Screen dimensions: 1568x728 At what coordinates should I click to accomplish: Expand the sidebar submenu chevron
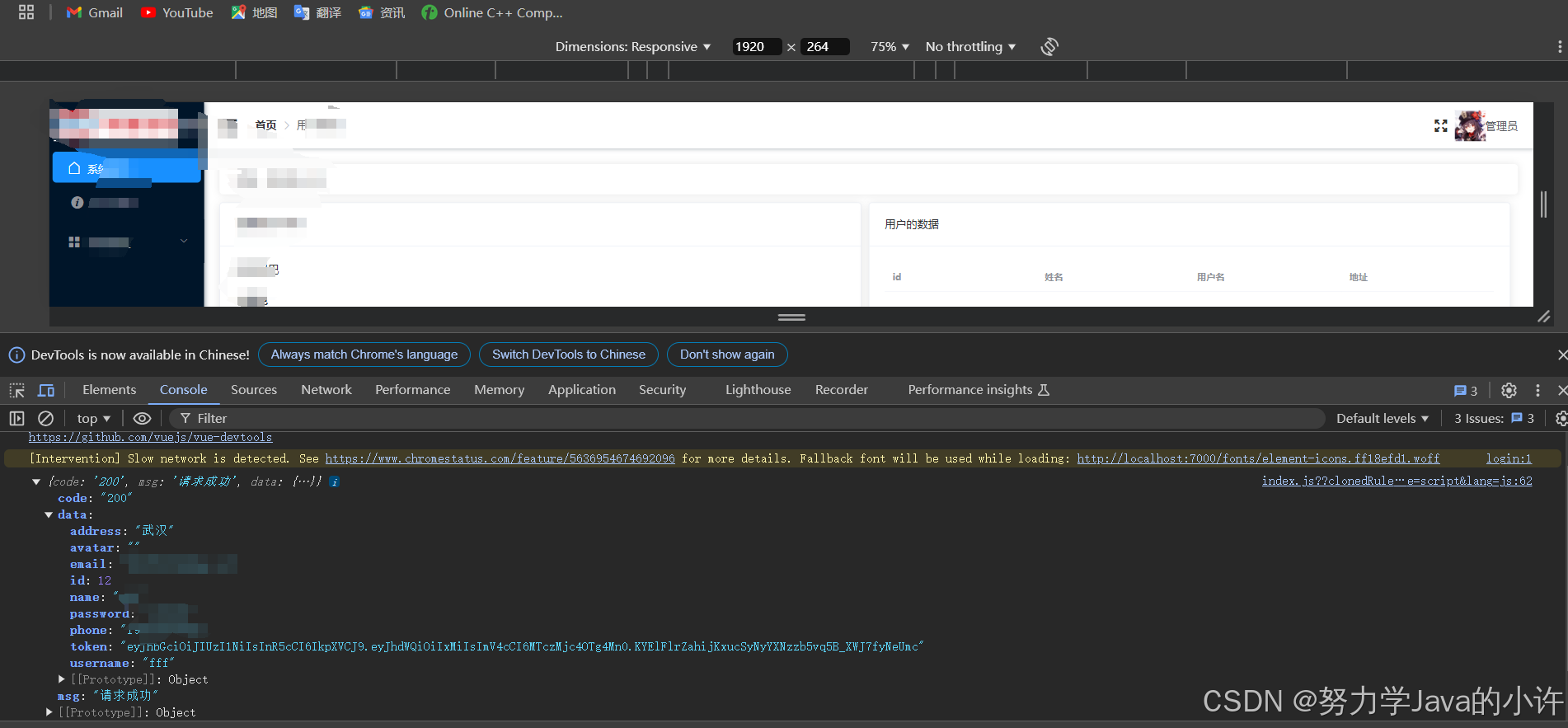[183, 241]
